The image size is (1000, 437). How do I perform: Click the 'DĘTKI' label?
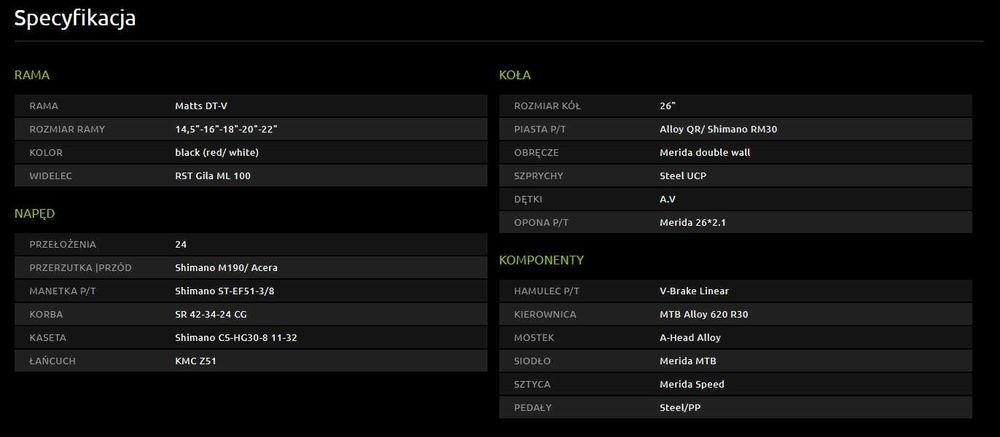pyautogui.click(x=528, y=199)
